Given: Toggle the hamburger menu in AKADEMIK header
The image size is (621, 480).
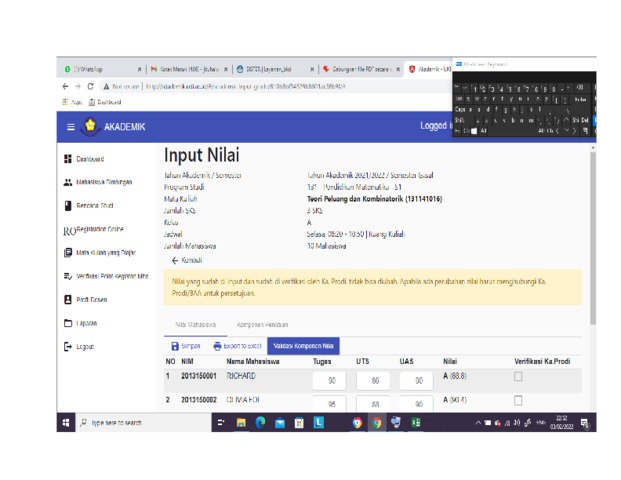Looking at the screenshot, I should pyautogui.click(x=71, y=127).
